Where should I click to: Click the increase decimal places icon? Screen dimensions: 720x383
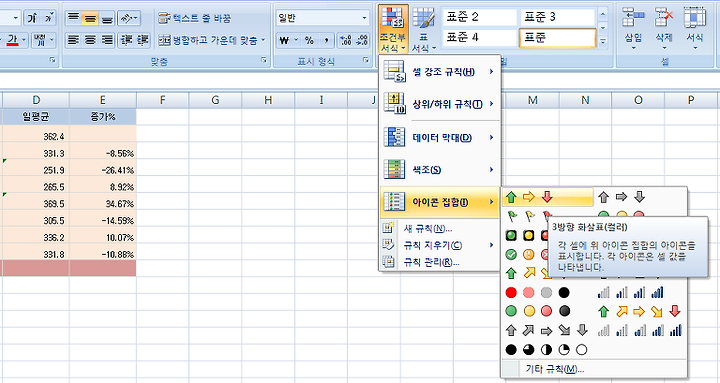point(345,40)
